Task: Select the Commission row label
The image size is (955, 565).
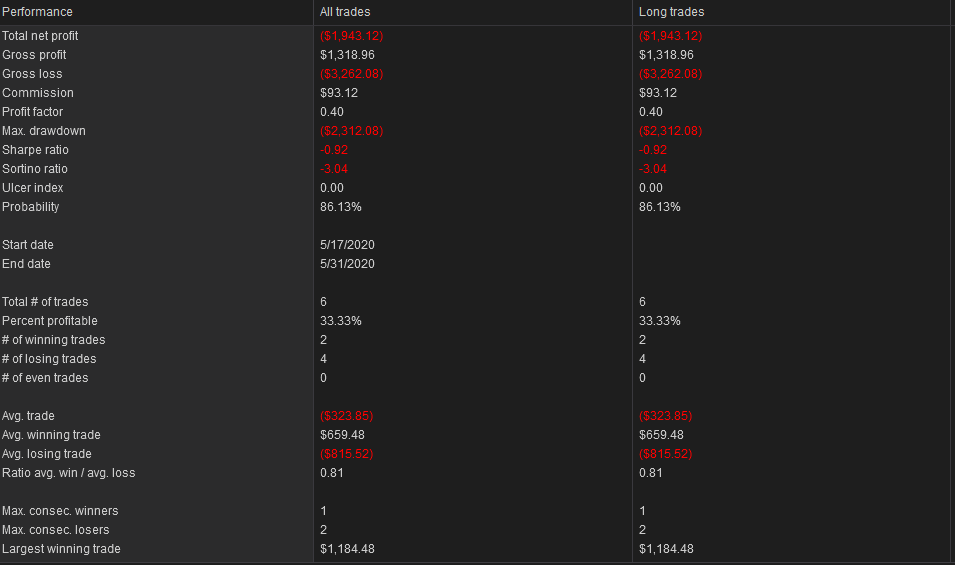Action: click(x=38, y=93)
